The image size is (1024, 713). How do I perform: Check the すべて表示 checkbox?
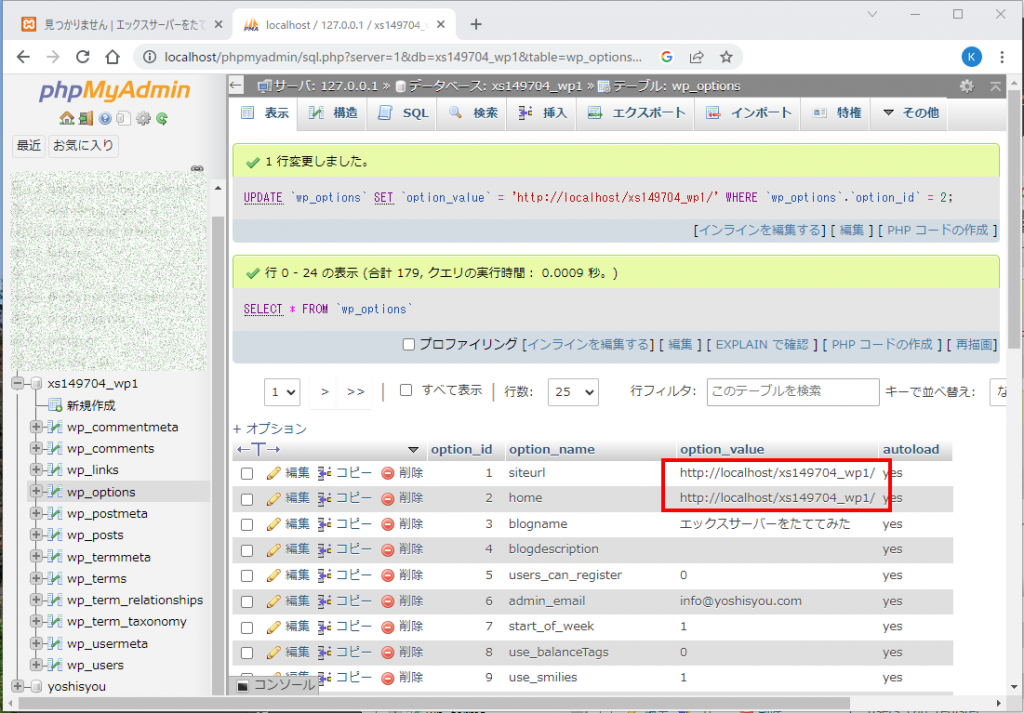[x=406, y=391]
